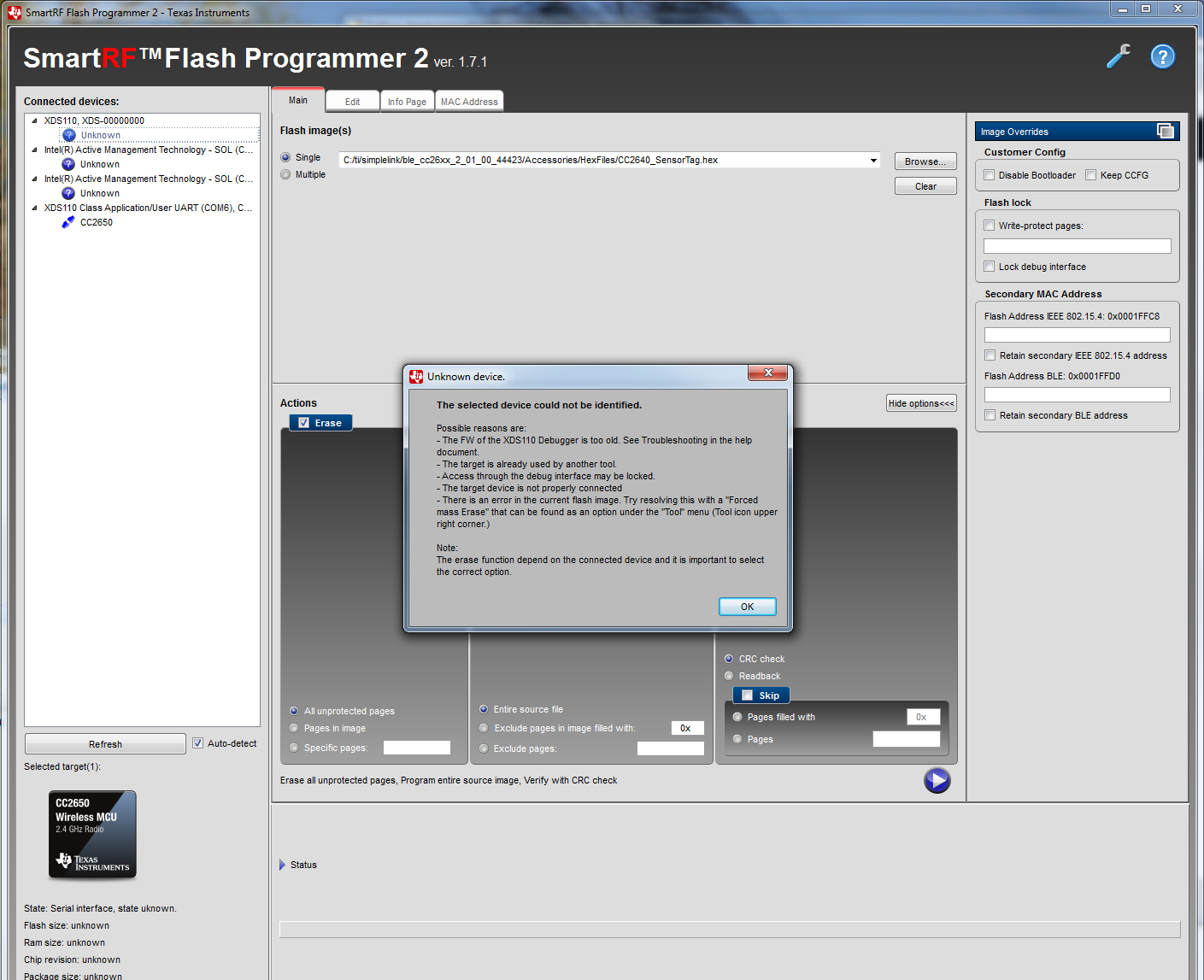Click OK in the Unknown device dialog
1204x980 pixels.
pyautogui.click(x=748, y=607)
